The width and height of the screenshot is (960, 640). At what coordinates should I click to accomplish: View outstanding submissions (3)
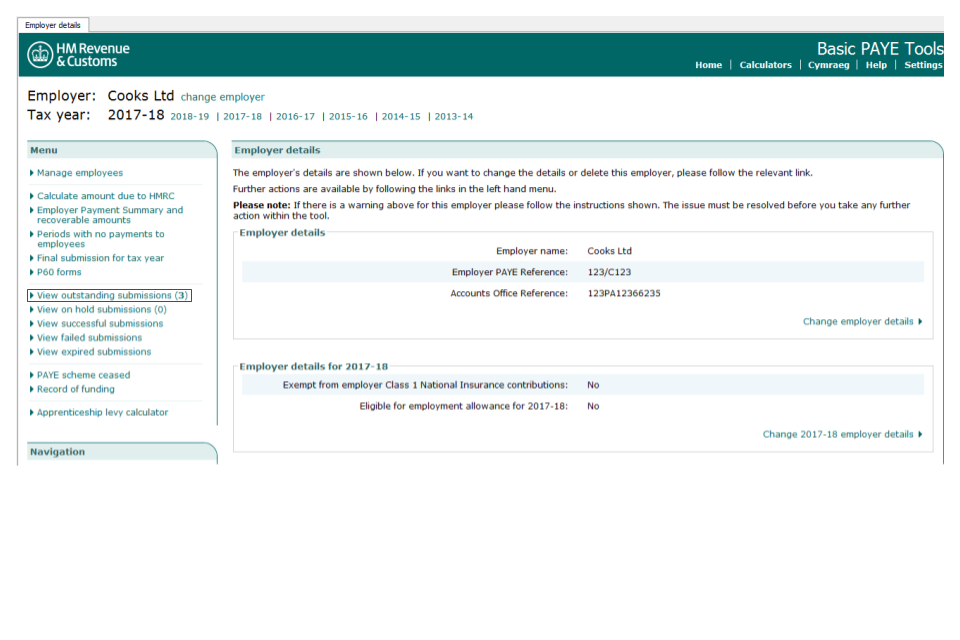(112, 295)
